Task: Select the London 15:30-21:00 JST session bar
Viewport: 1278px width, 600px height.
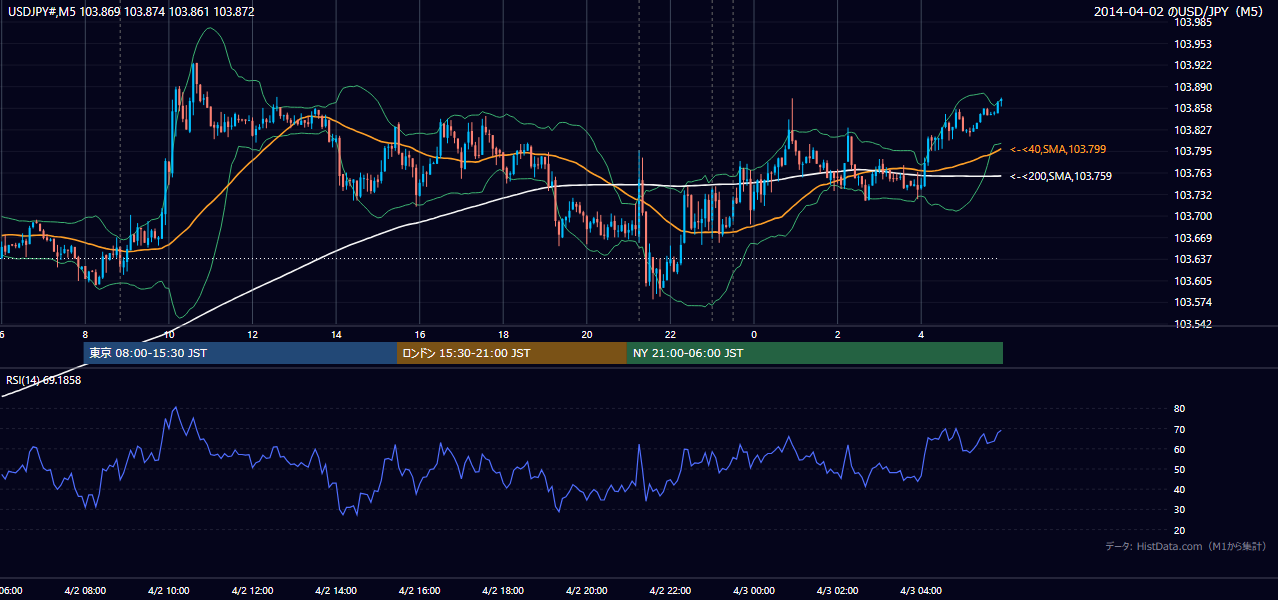Action: 512,353
